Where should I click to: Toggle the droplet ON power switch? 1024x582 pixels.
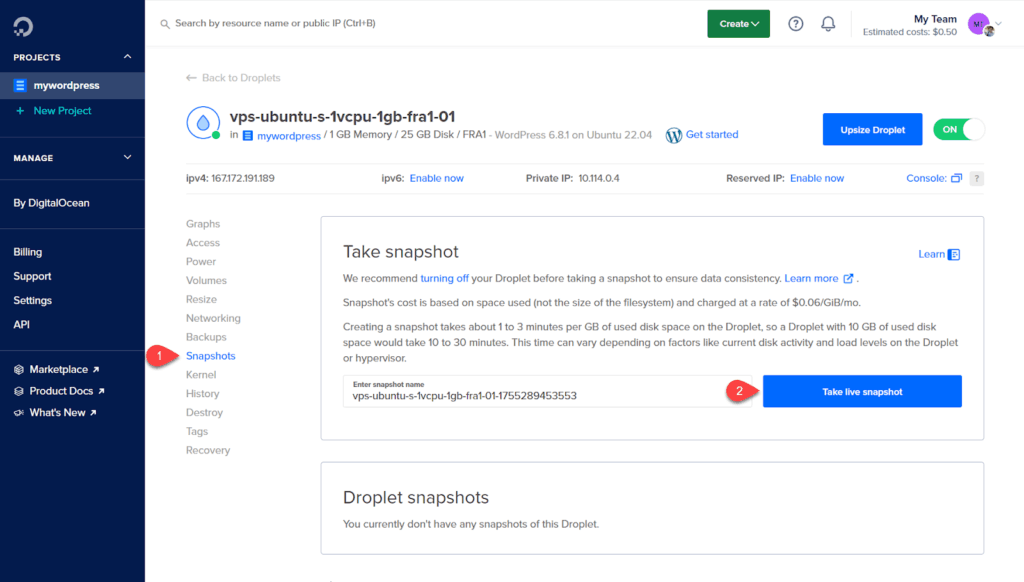point(958,129)
